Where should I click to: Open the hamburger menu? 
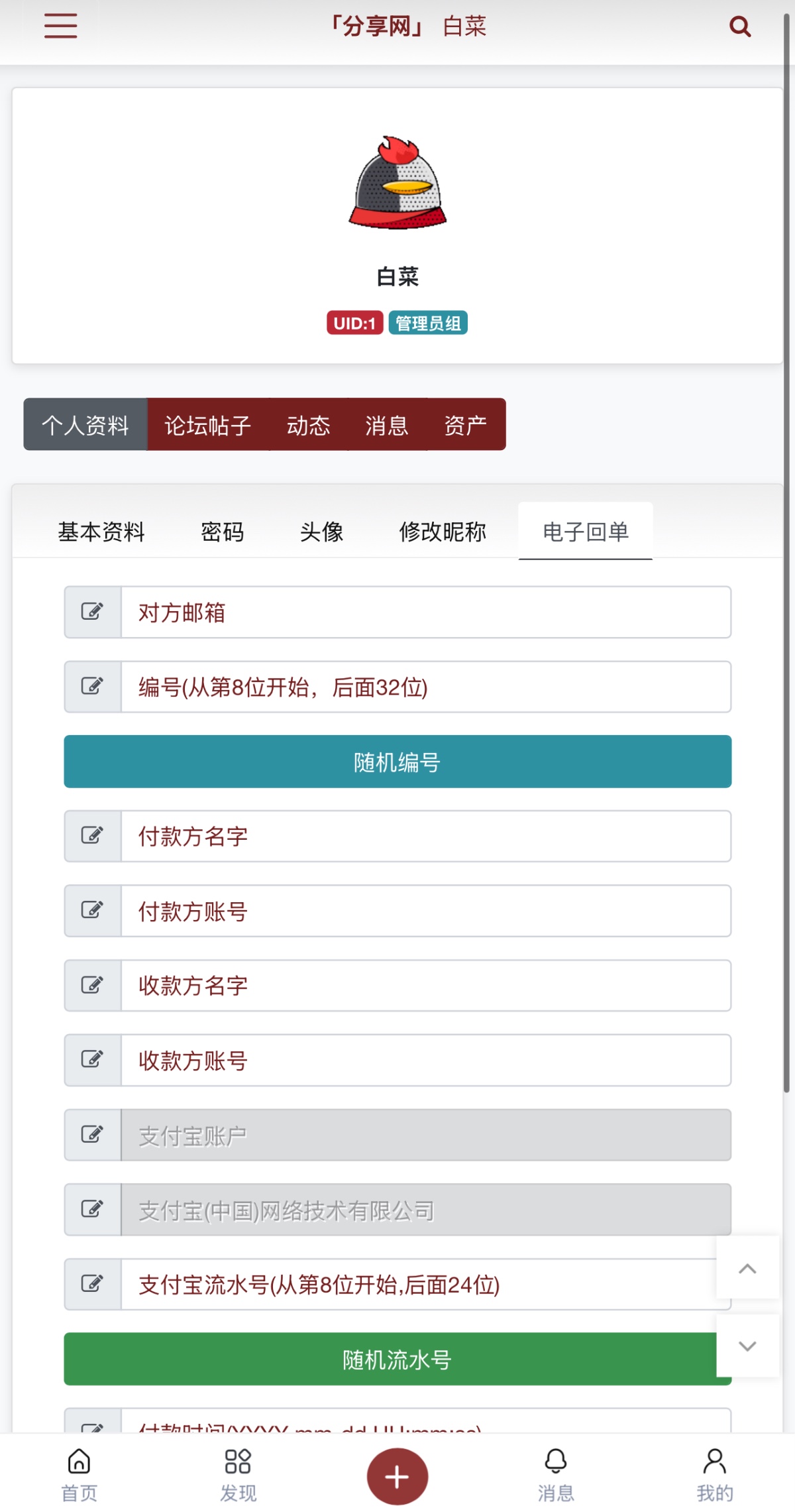[x=61, y=27]
